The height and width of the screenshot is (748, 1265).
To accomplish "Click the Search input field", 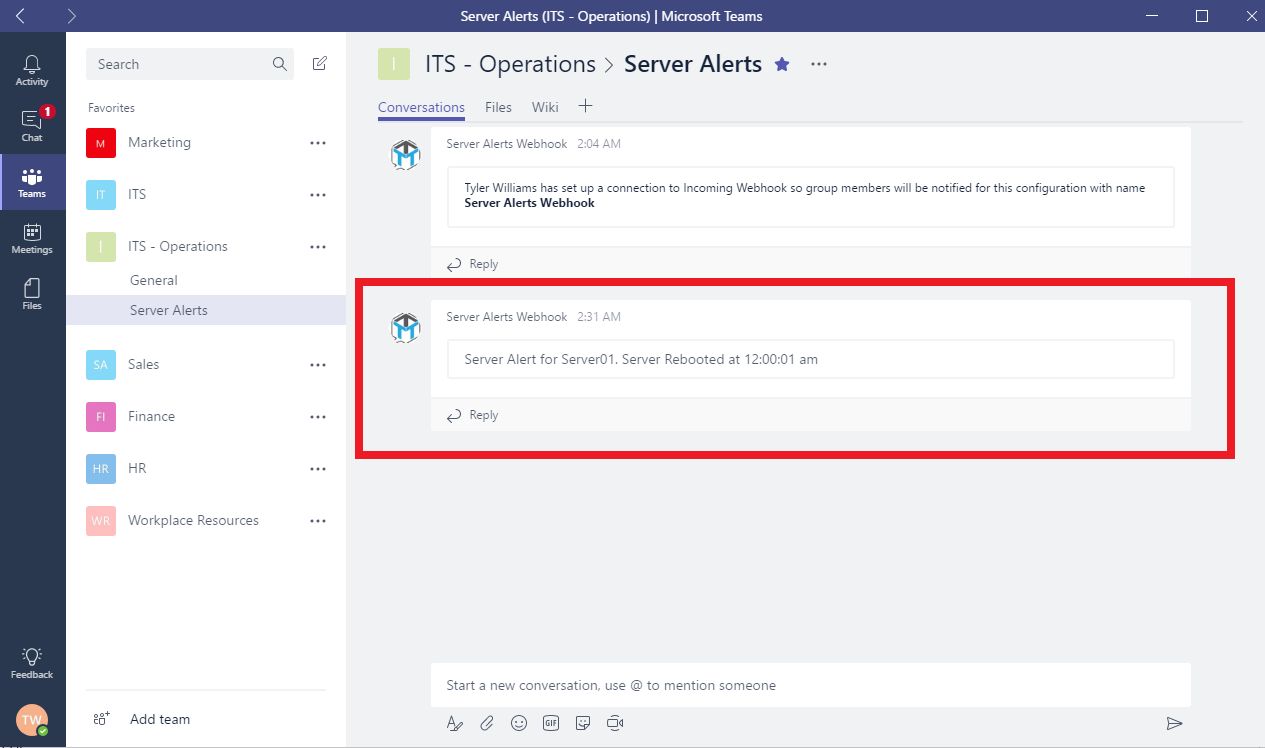I will (x=180, y=64).
